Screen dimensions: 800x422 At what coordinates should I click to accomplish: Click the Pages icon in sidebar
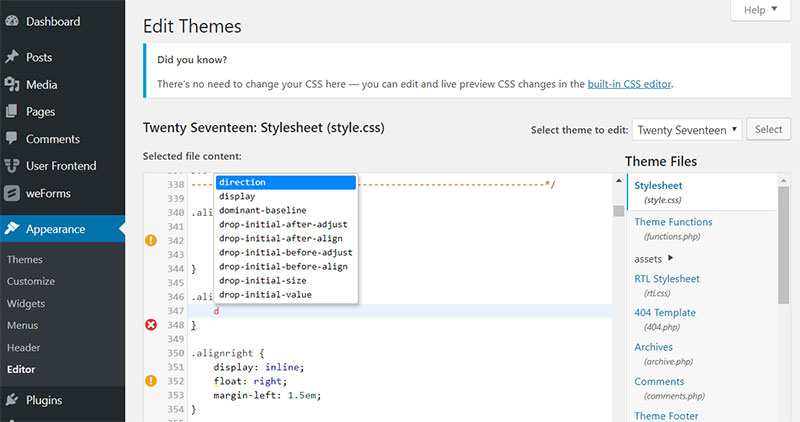coord(12,111)
